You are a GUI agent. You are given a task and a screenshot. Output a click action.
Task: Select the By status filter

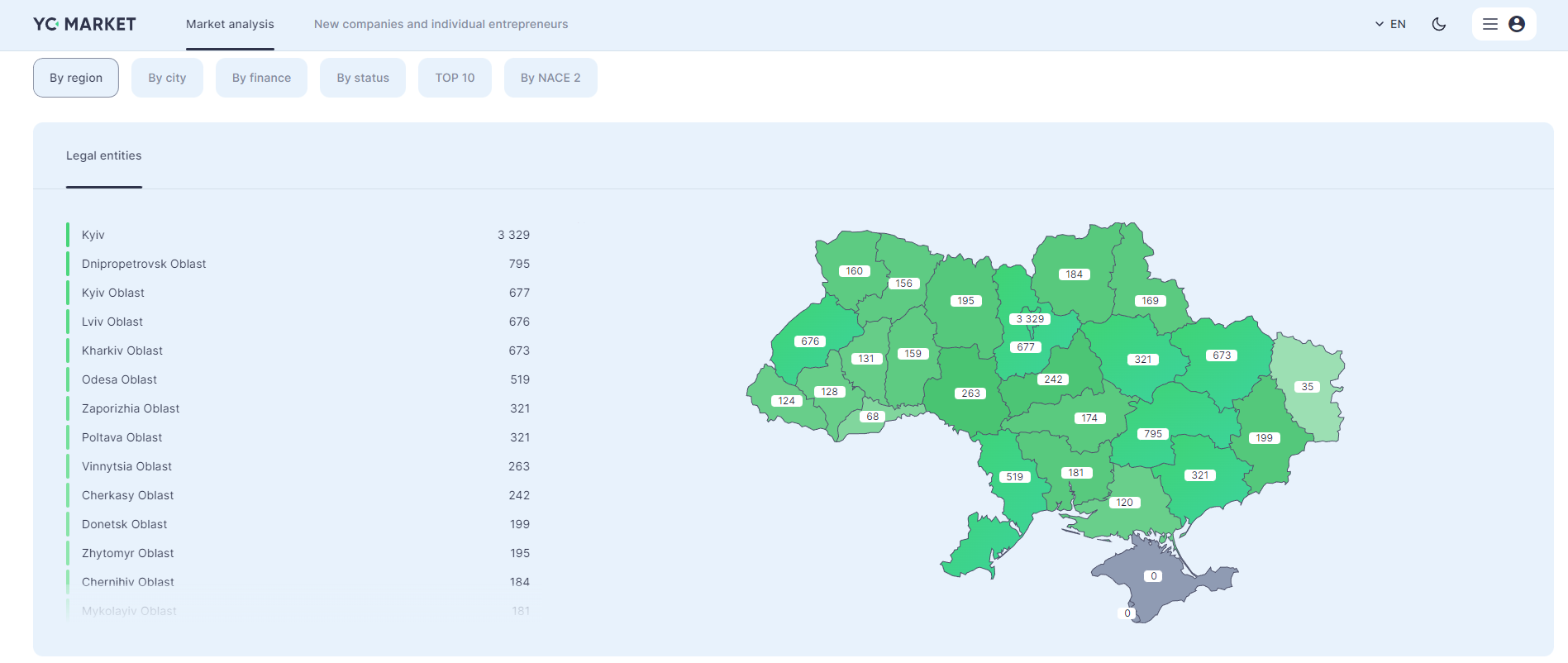click(363, 78)
